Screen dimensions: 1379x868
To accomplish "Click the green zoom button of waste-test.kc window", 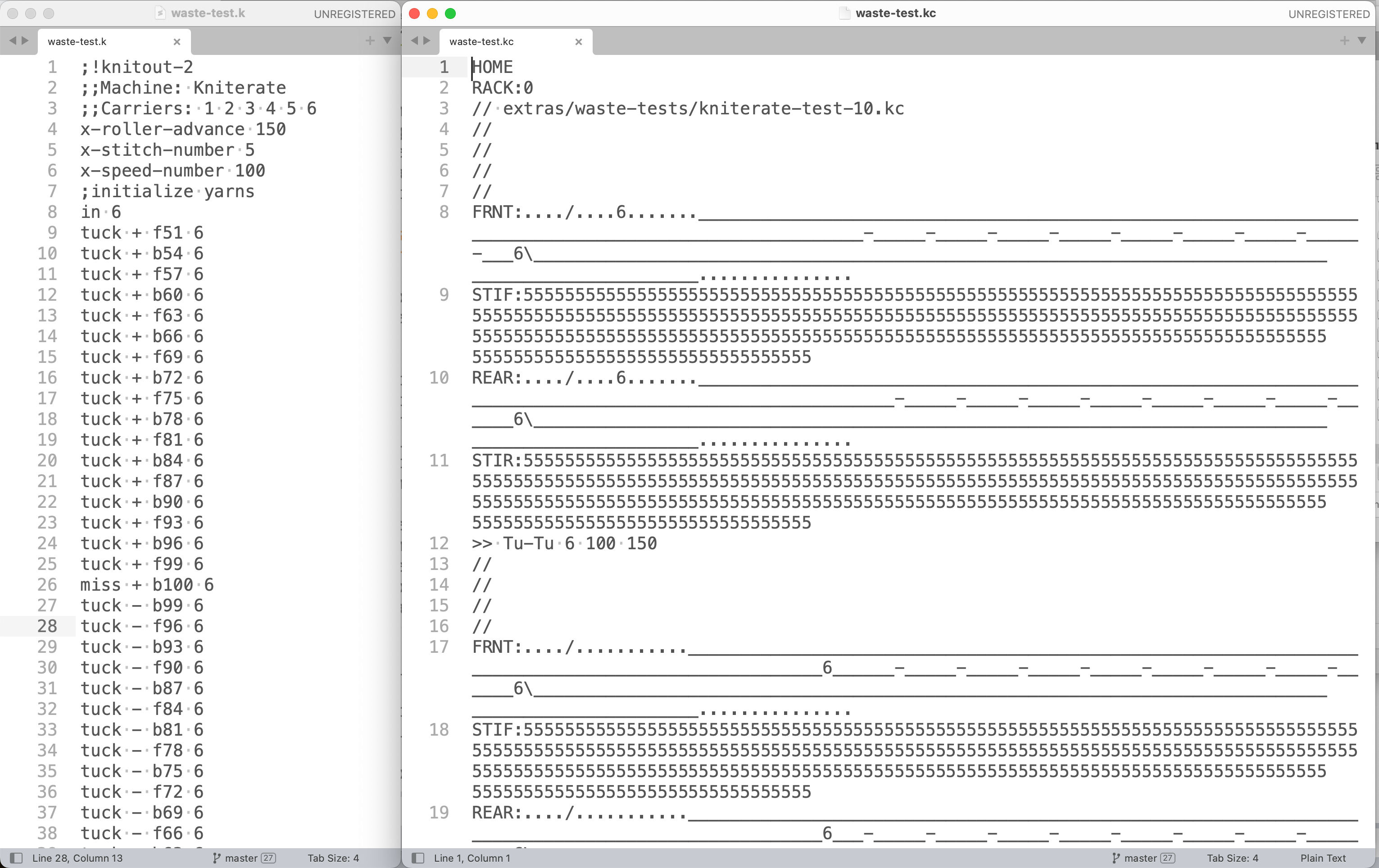I will 451,13.
